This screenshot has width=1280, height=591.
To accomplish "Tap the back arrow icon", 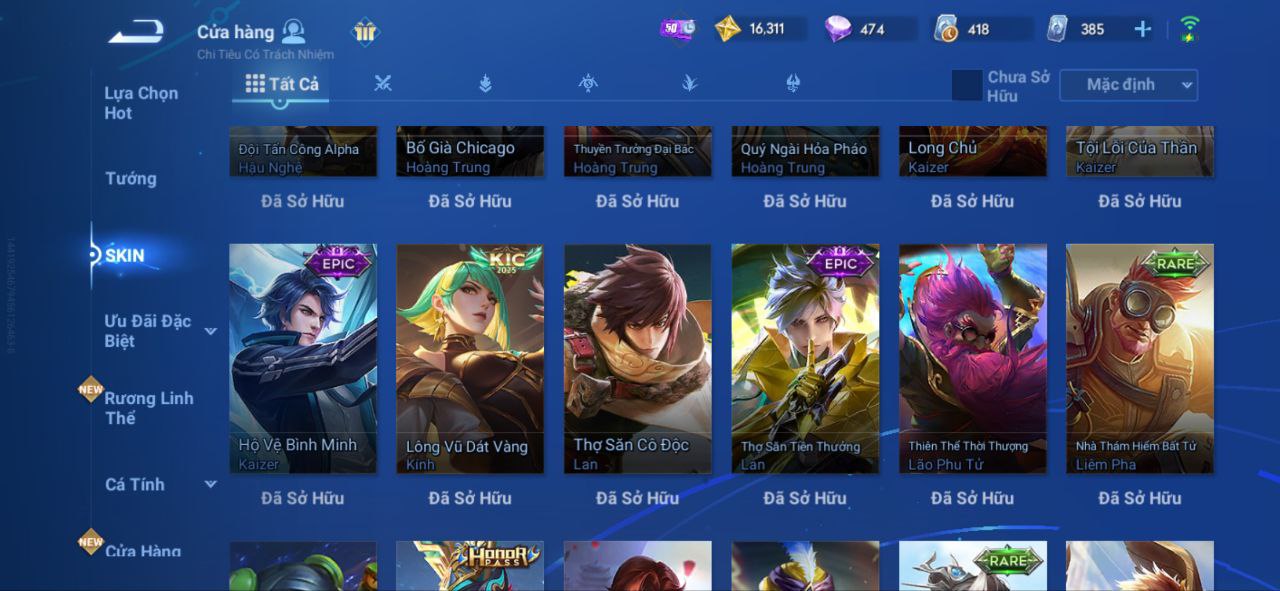I will [137, 31].
